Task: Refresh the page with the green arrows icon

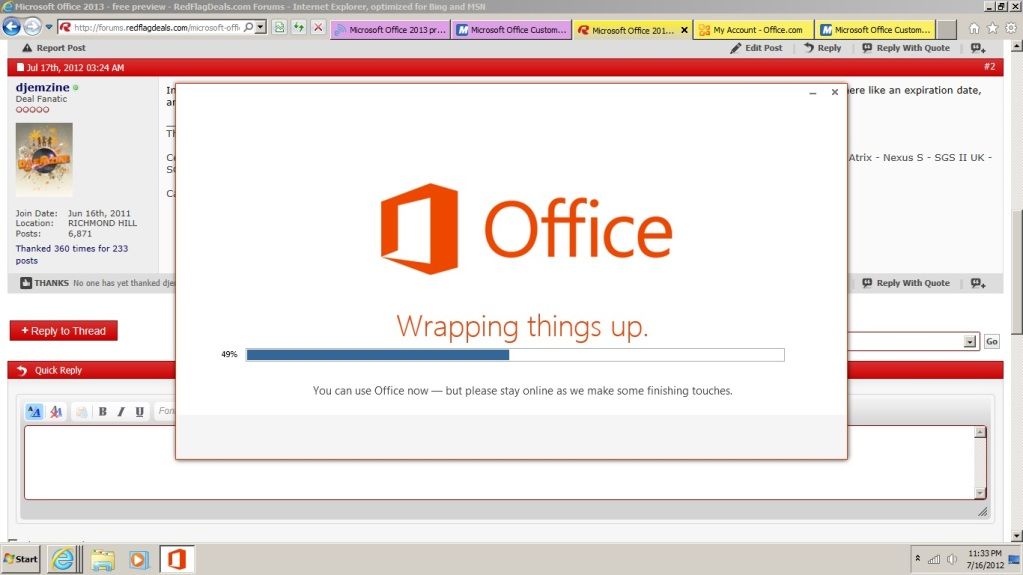Action: point(299,27)
